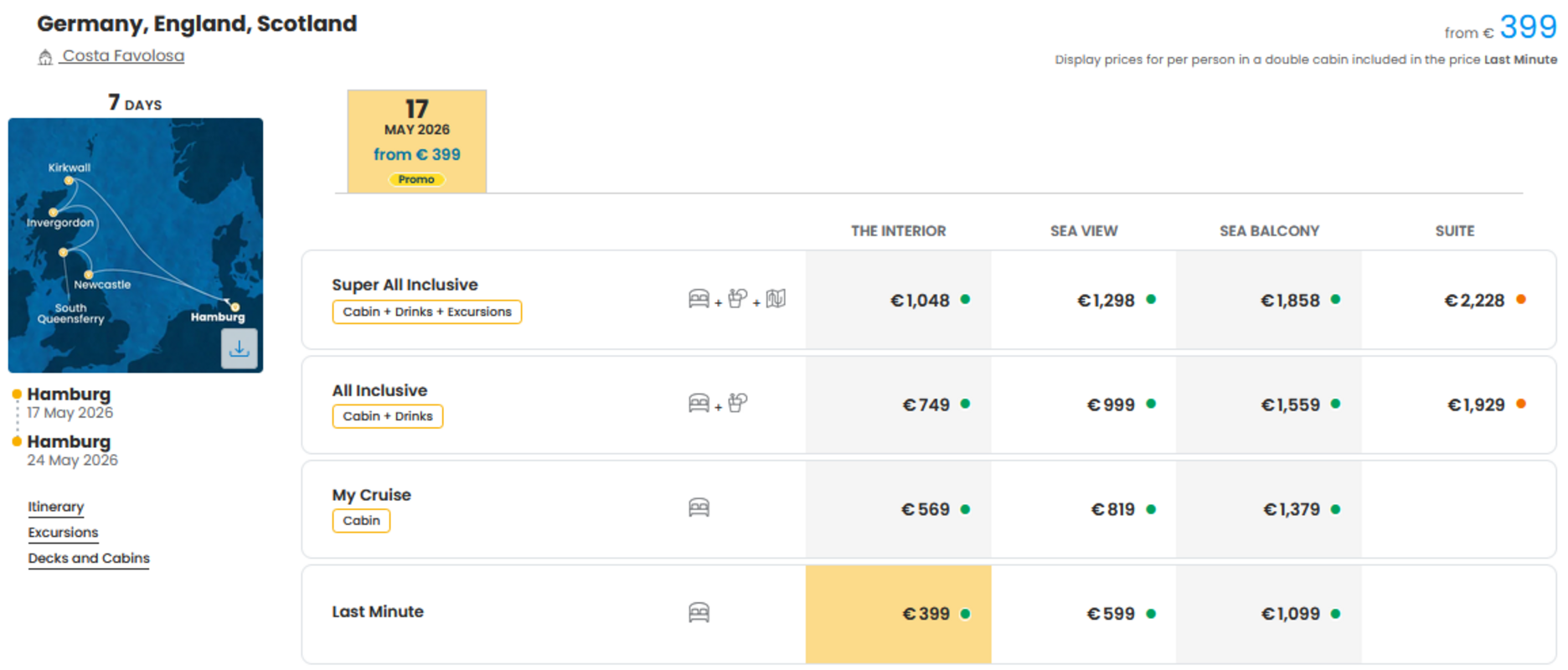Open the Excursions link
Viewport: 1568px width, 670px height.
(x=63, y=533)
